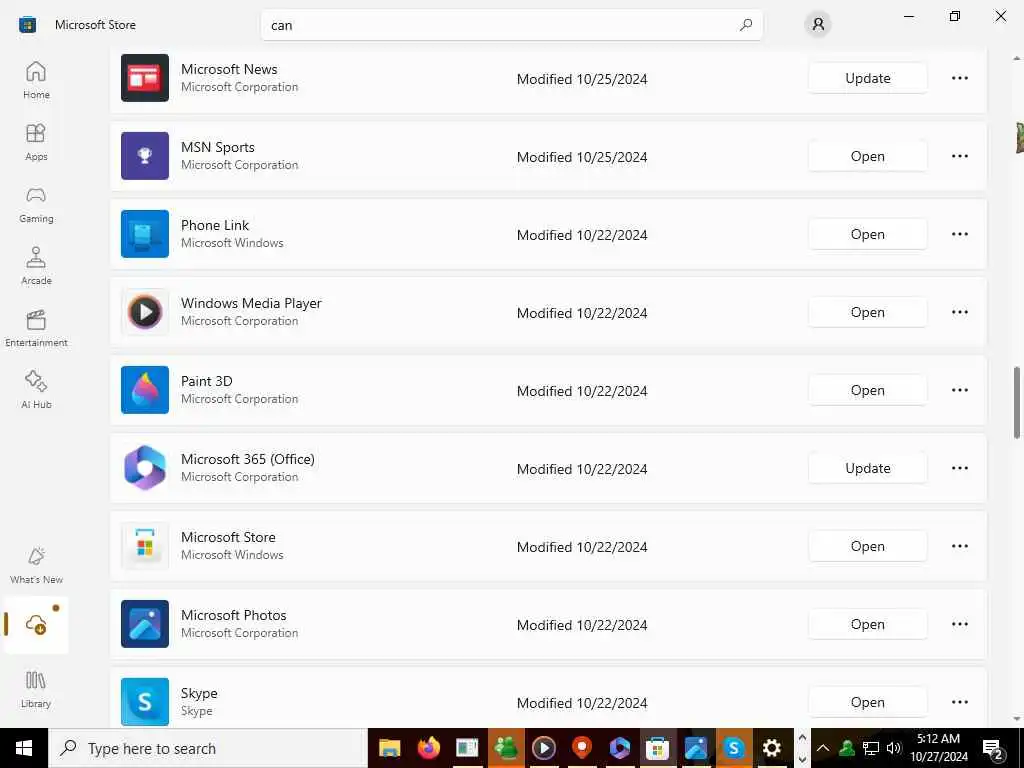Viewport: 1024px width, 768px height.
Task: Click the Paint 3D app icon
Action: [145, 390]
